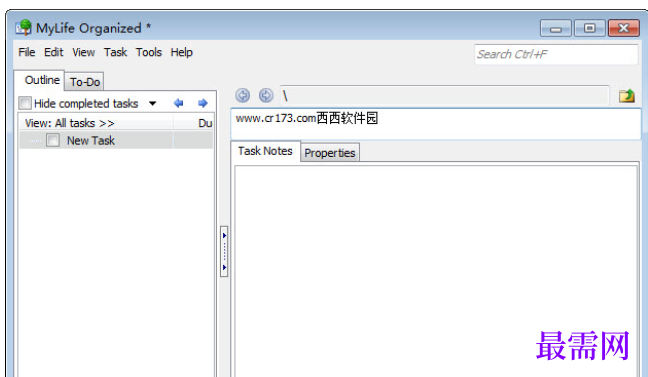
Task: Click the Search Ctrl+F field
Action: click(x=556, y=54)
